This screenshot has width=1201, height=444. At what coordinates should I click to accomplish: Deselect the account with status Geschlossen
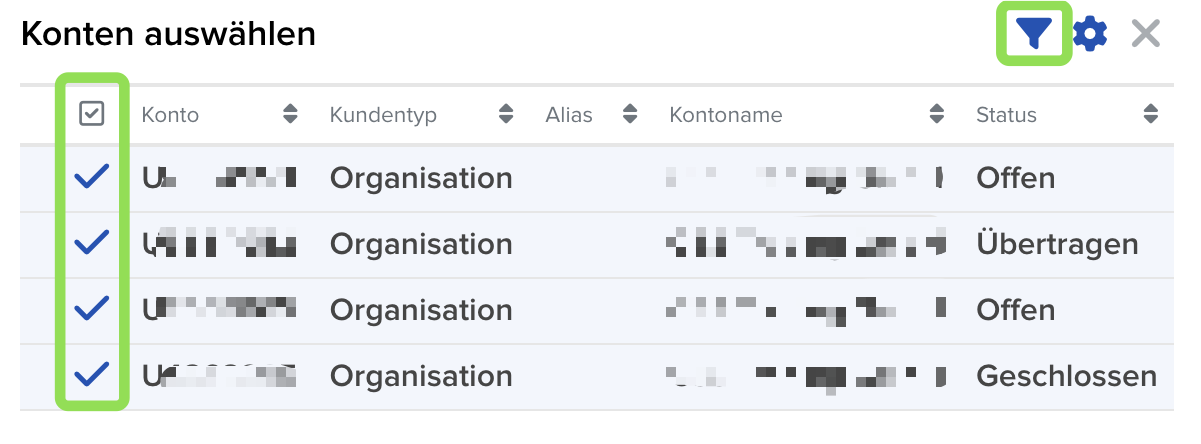coord(92,376)
